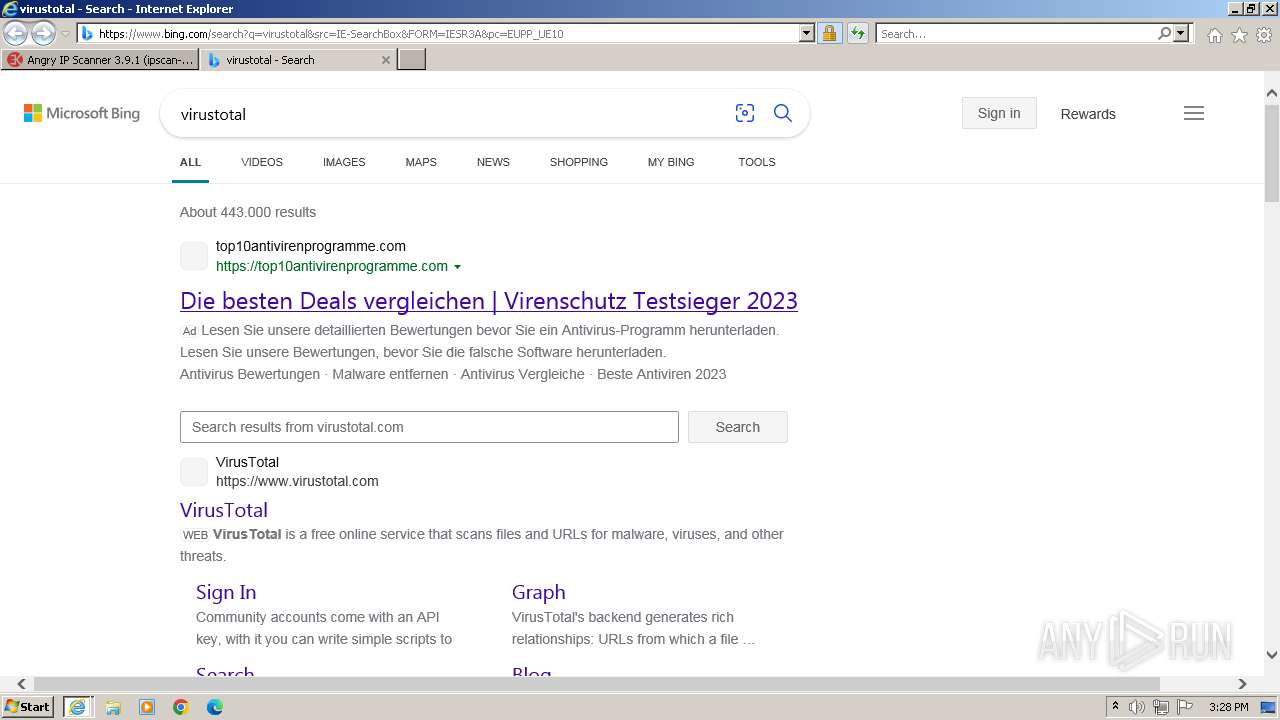Open the VirusTotal Graph sublink
Viewport: 1280px width, 720px height.
coord(539,592)
